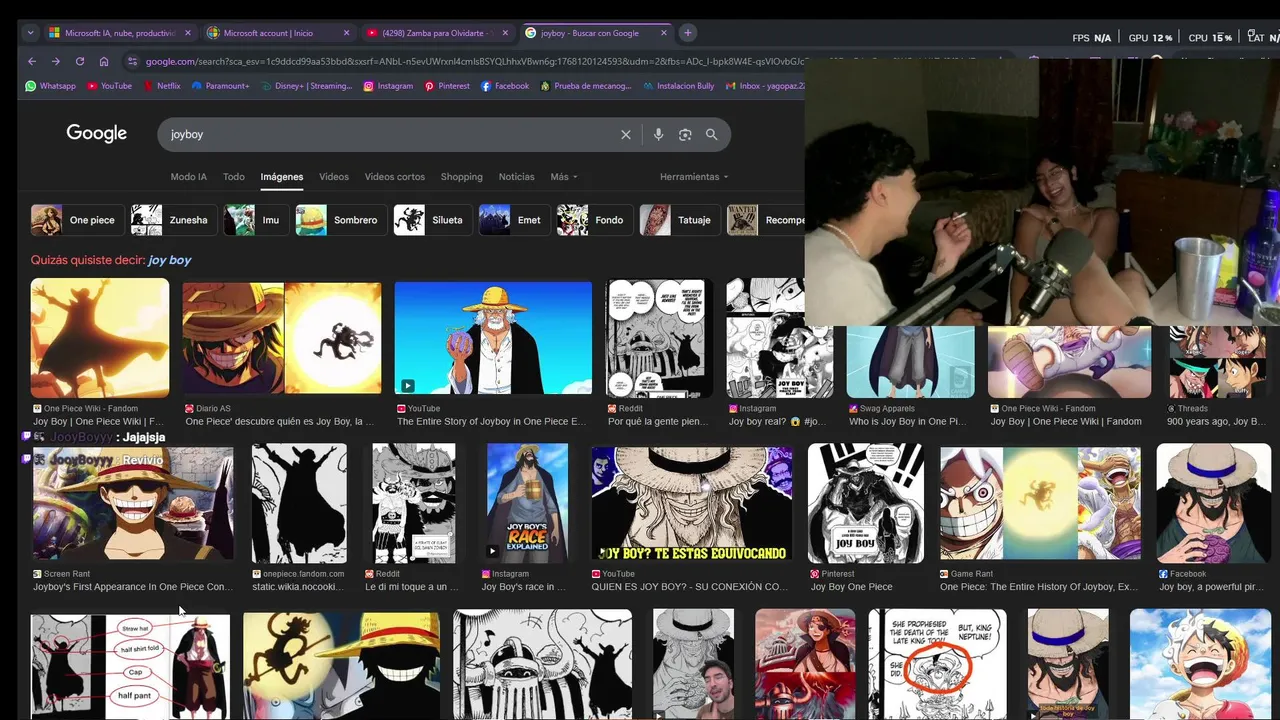Open Google Lens image search icon
This screenshot has width=1280, height=720.
point(685,134)
